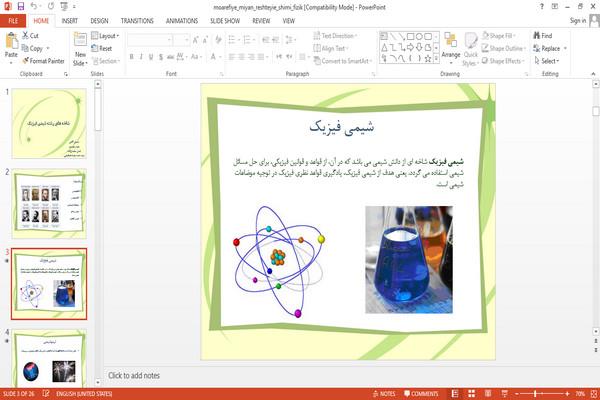Click zoom out minus button
The width and height of the screenshot is (600, 400).
[517, 393]
